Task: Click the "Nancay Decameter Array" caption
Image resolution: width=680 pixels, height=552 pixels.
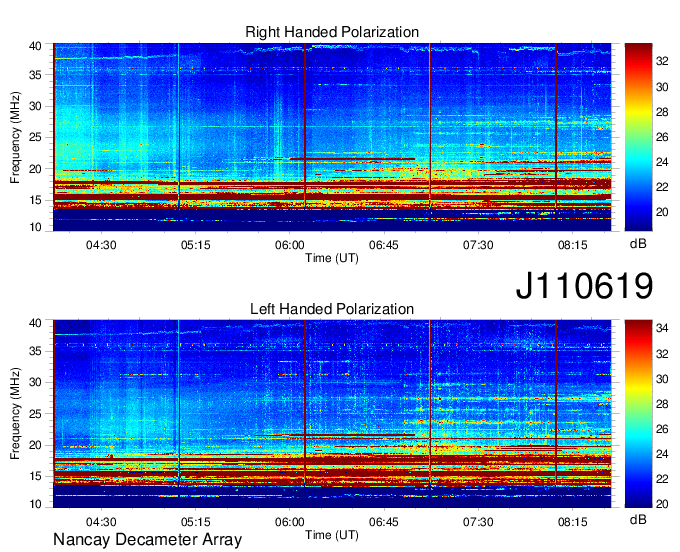Action: pyautogui.click(x=147, y=539)
